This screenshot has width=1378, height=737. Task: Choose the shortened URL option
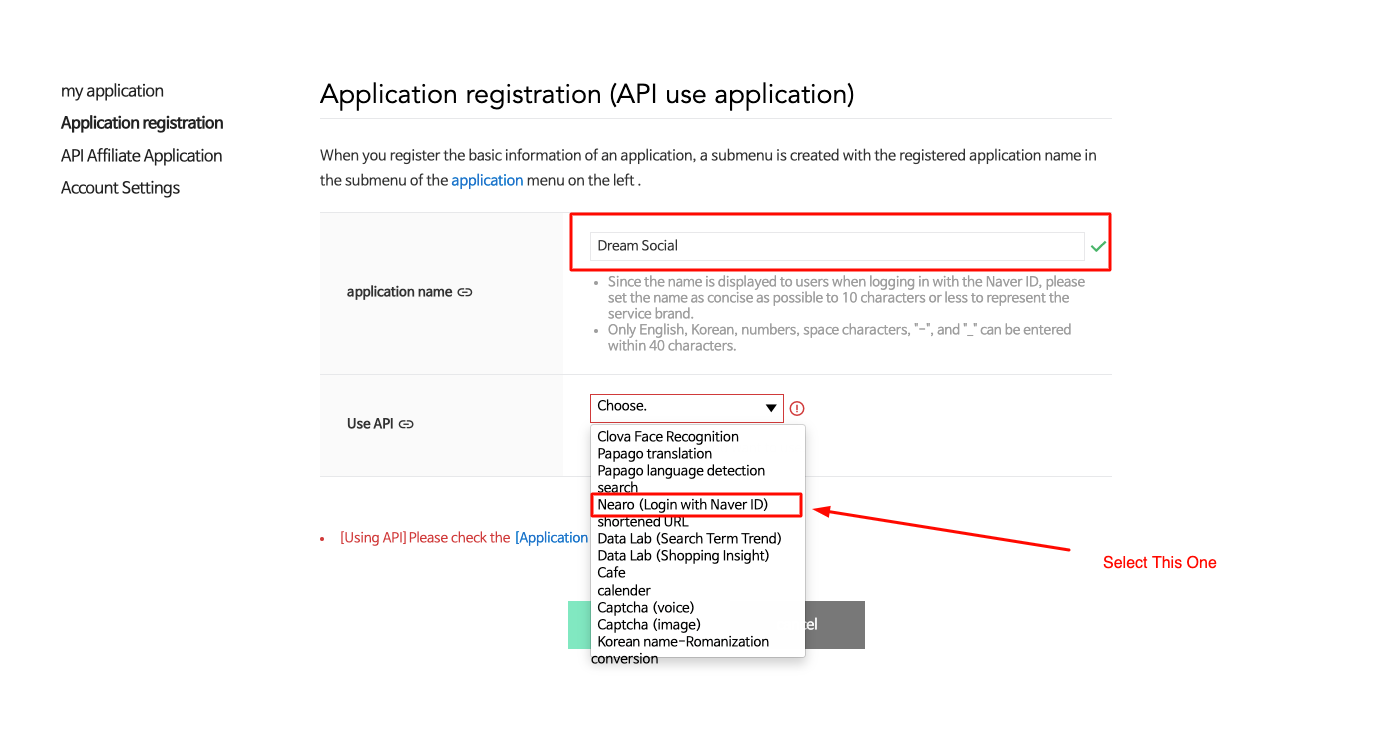tap(698, 522)
